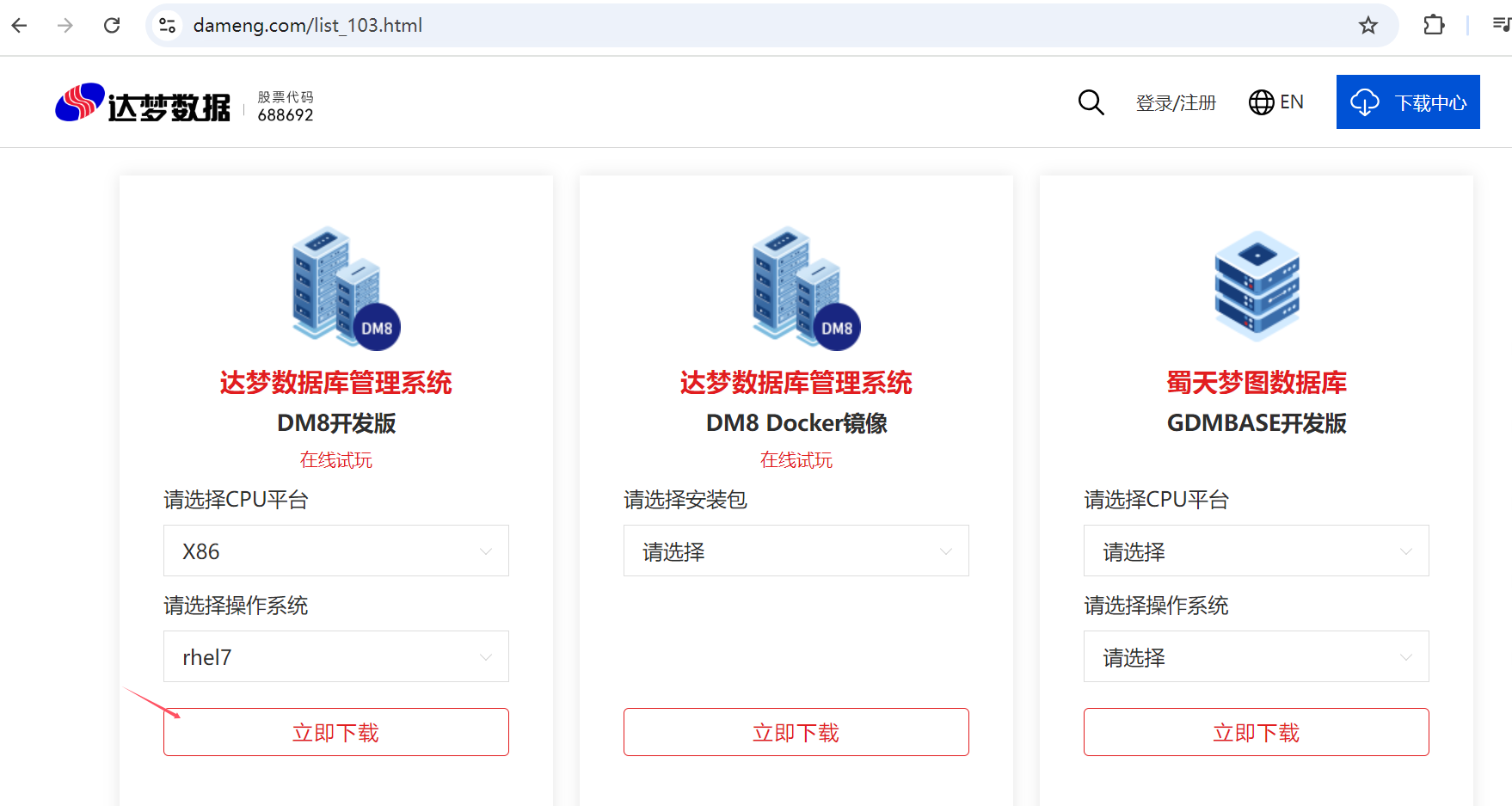Click the 蜀天梦图数据库 title

[x=1257, y=383]
